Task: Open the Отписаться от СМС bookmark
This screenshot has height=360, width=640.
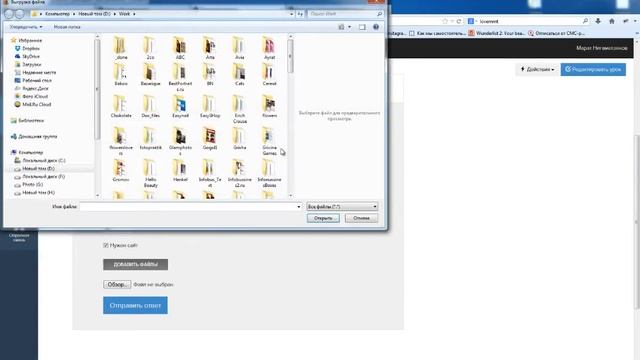Action: tap(556, 33)
